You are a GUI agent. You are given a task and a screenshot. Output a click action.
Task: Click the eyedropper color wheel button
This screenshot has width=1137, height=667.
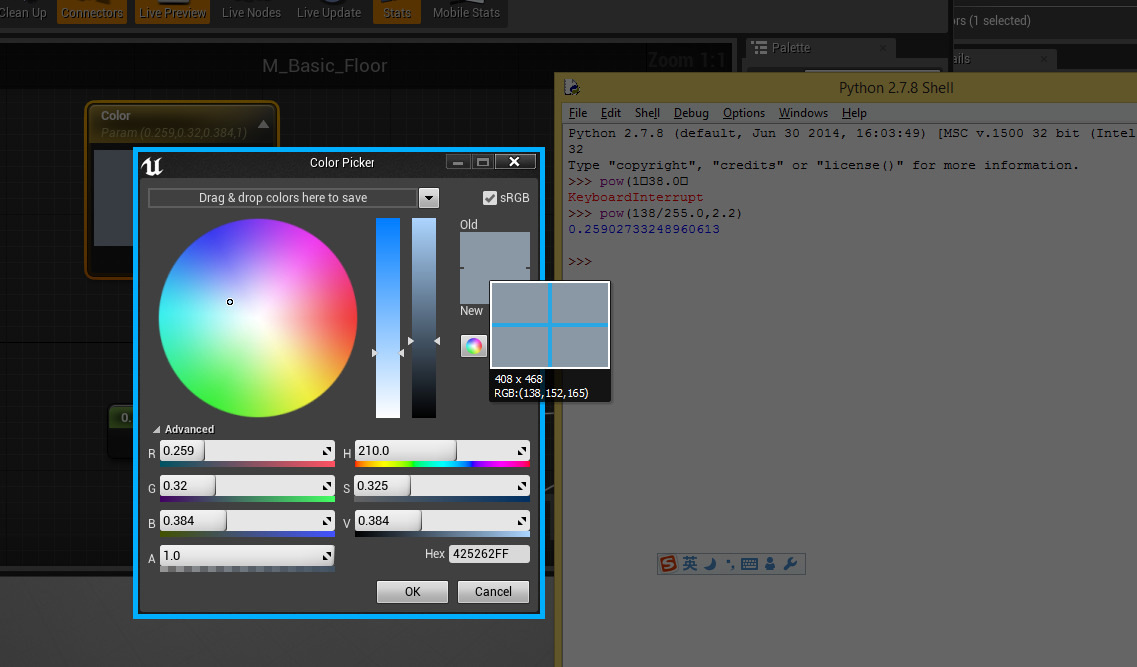[x=473, y=346]
